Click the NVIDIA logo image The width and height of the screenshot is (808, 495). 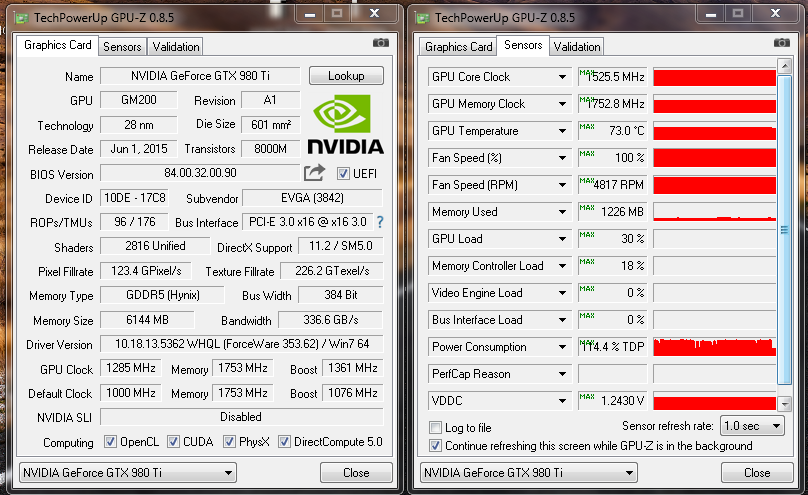(x=347, y=125)
